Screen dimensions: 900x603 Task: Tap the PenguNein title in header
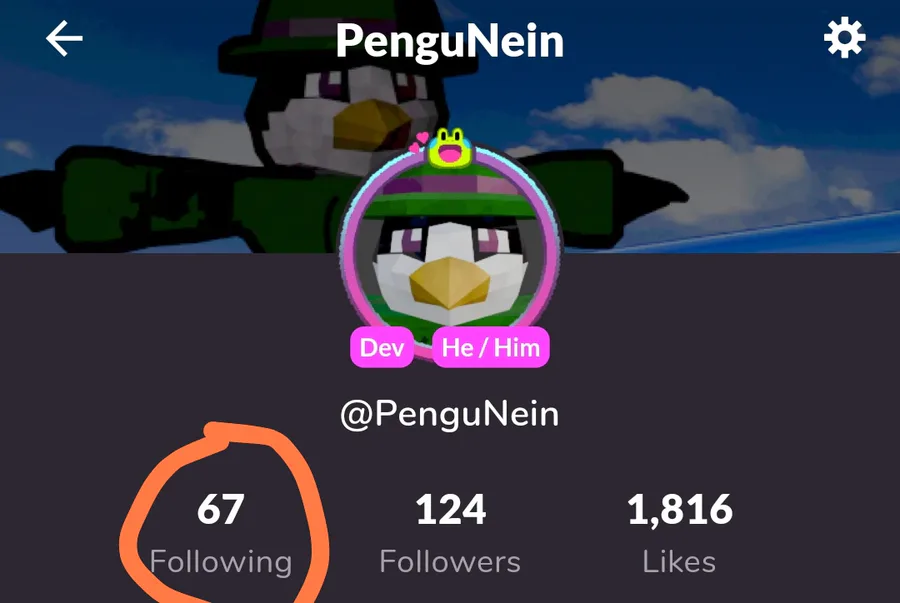(x=449, y=40)
